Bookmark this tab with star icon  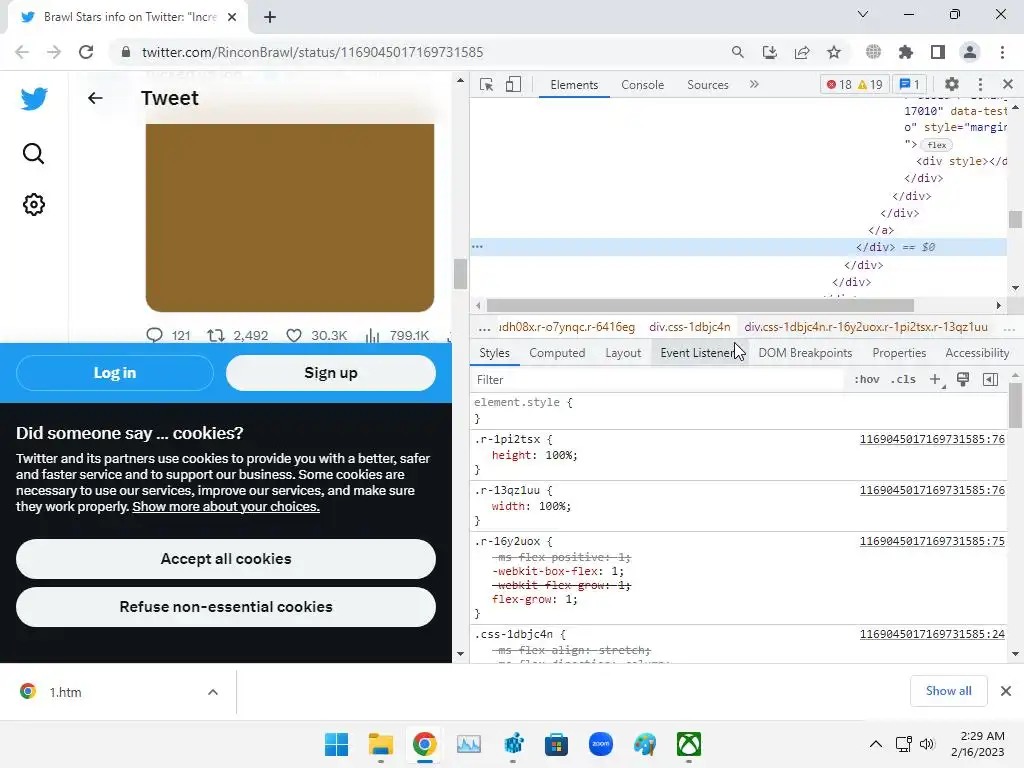(x=834, y=52)
